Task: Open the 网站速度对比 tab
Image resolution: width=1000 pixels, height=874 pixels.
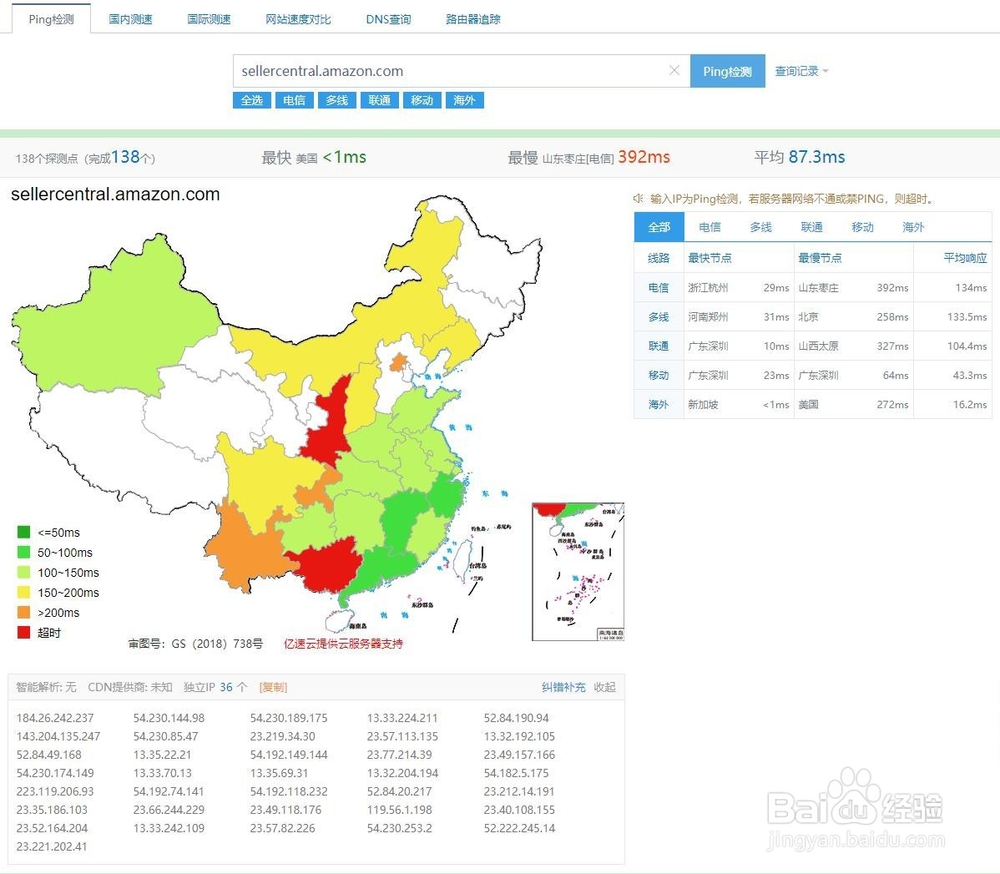Action: coord(298,19)
